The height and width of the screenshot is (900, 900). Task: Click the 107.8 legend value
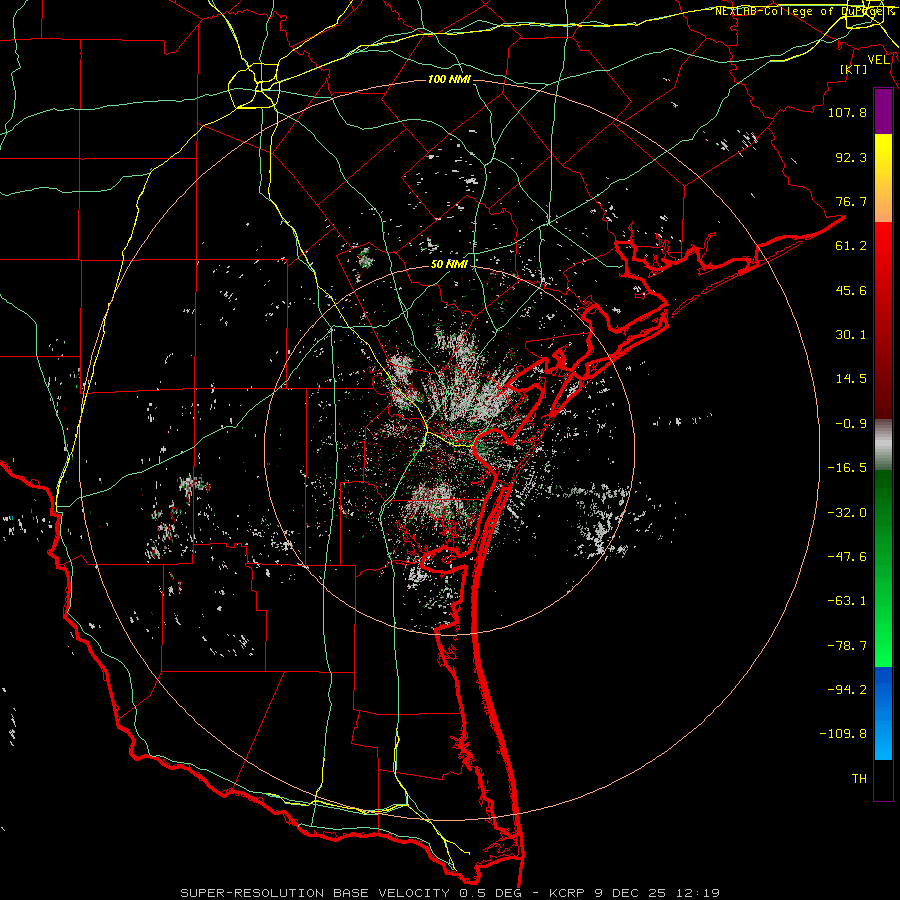[x=847, y=112]
